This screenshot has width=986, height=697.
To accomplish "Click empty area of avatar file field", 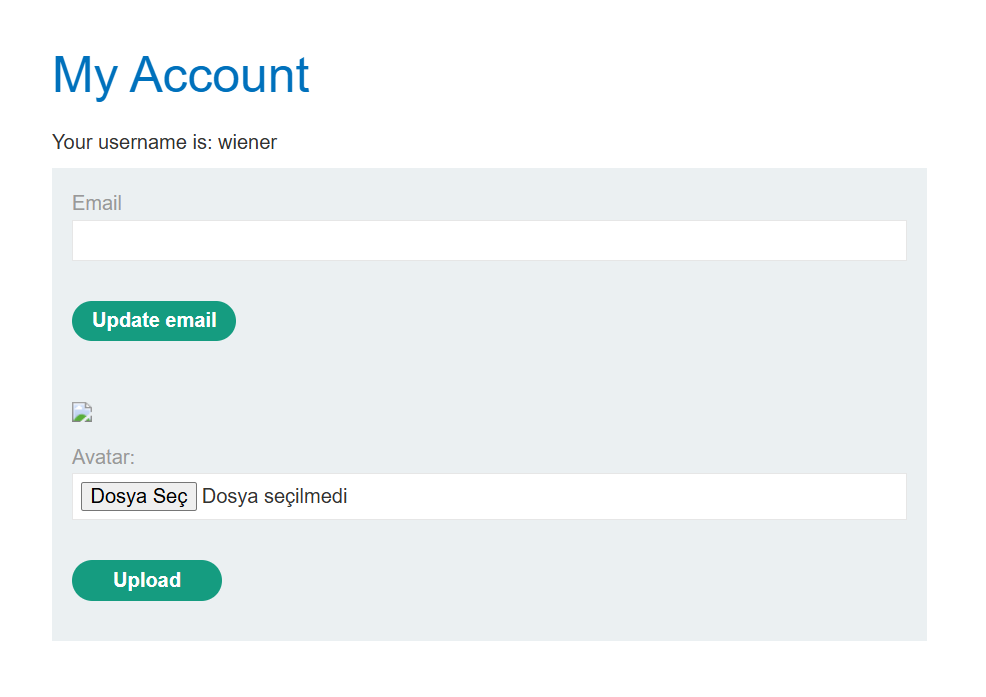I will pos(629,496).
